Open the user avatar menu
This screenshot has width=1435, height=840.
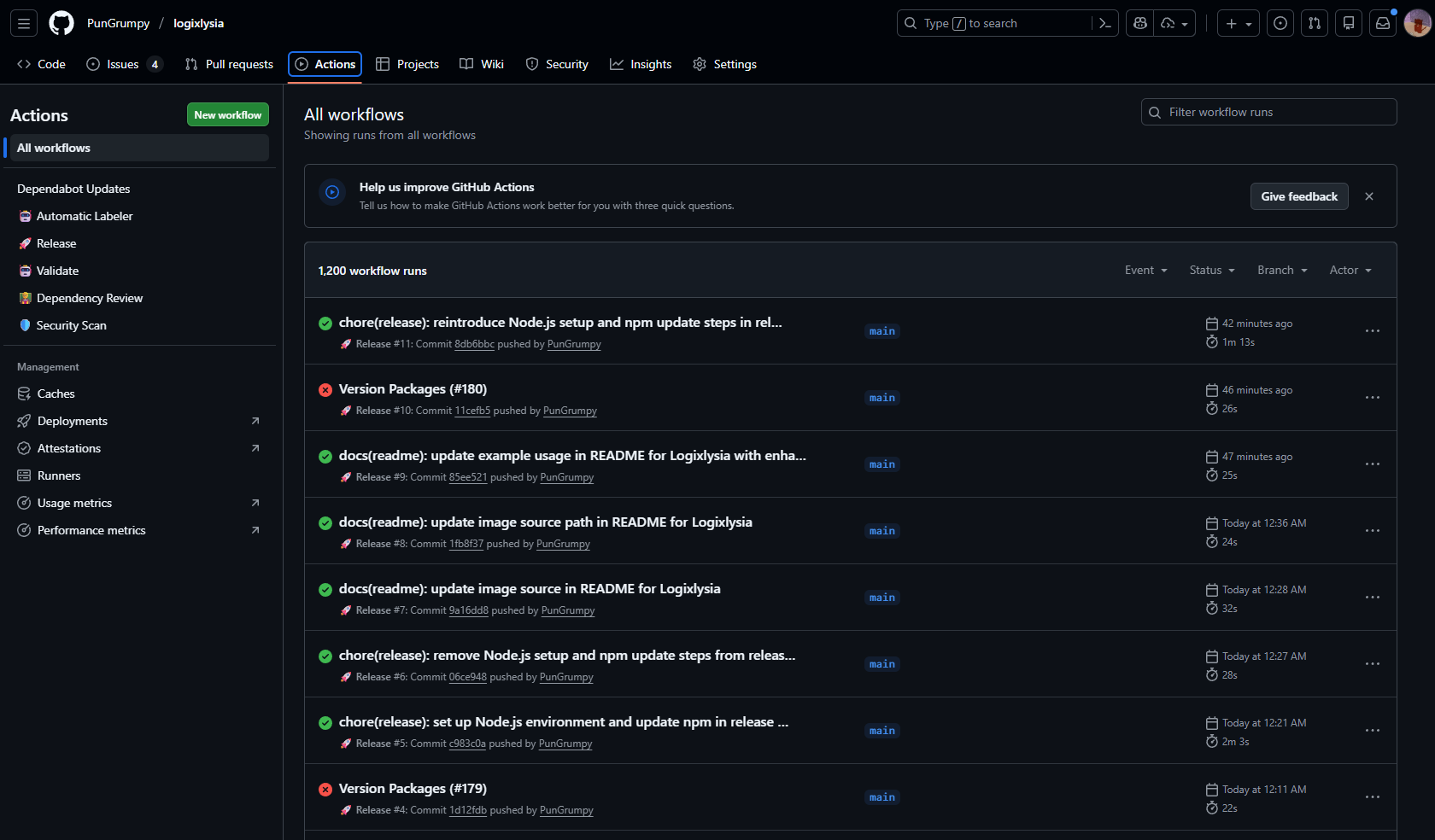[x=1417, y=23]
